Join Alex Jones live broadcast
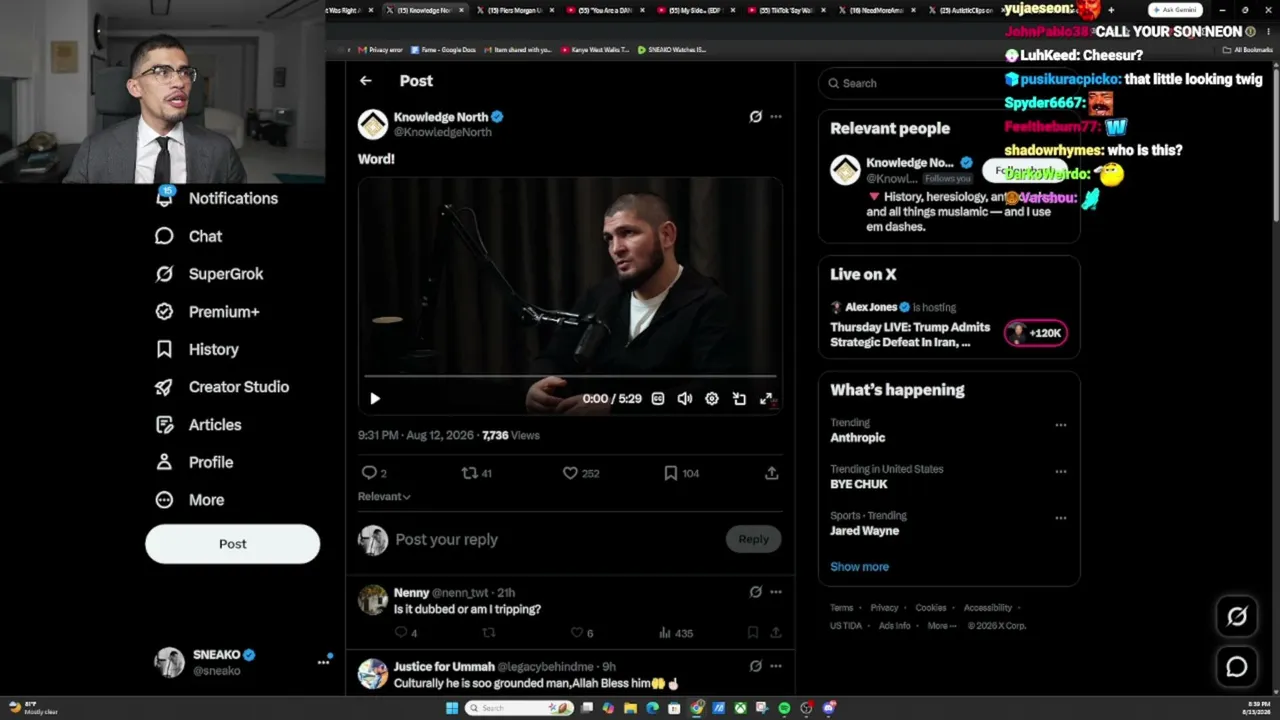The image size is (1280, 720). 1036,333
